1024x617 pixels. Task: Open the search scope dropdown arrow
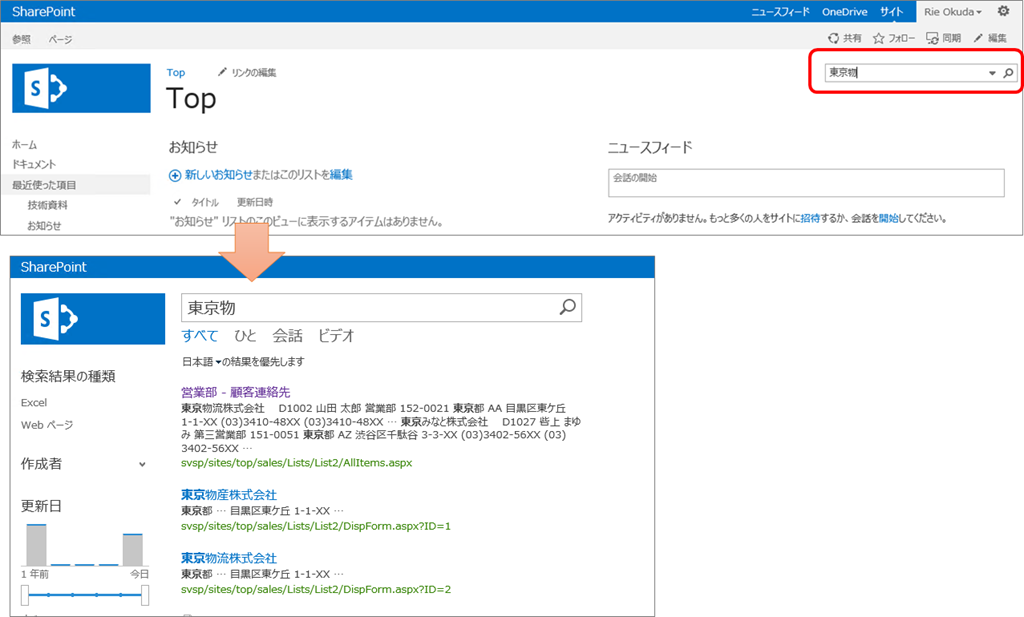[992, 73]
